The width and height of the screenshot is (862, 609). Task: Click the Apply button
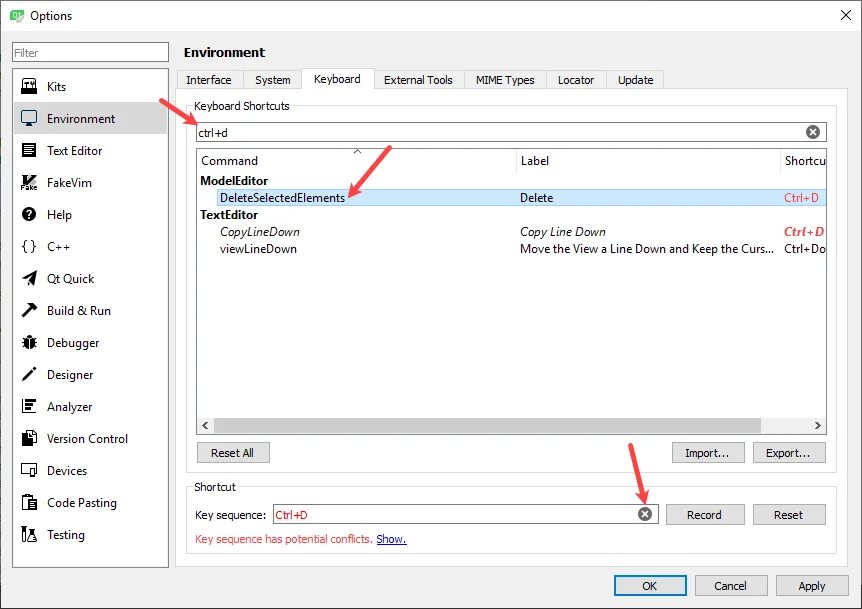pyautogui.click(x=812, y=586)
